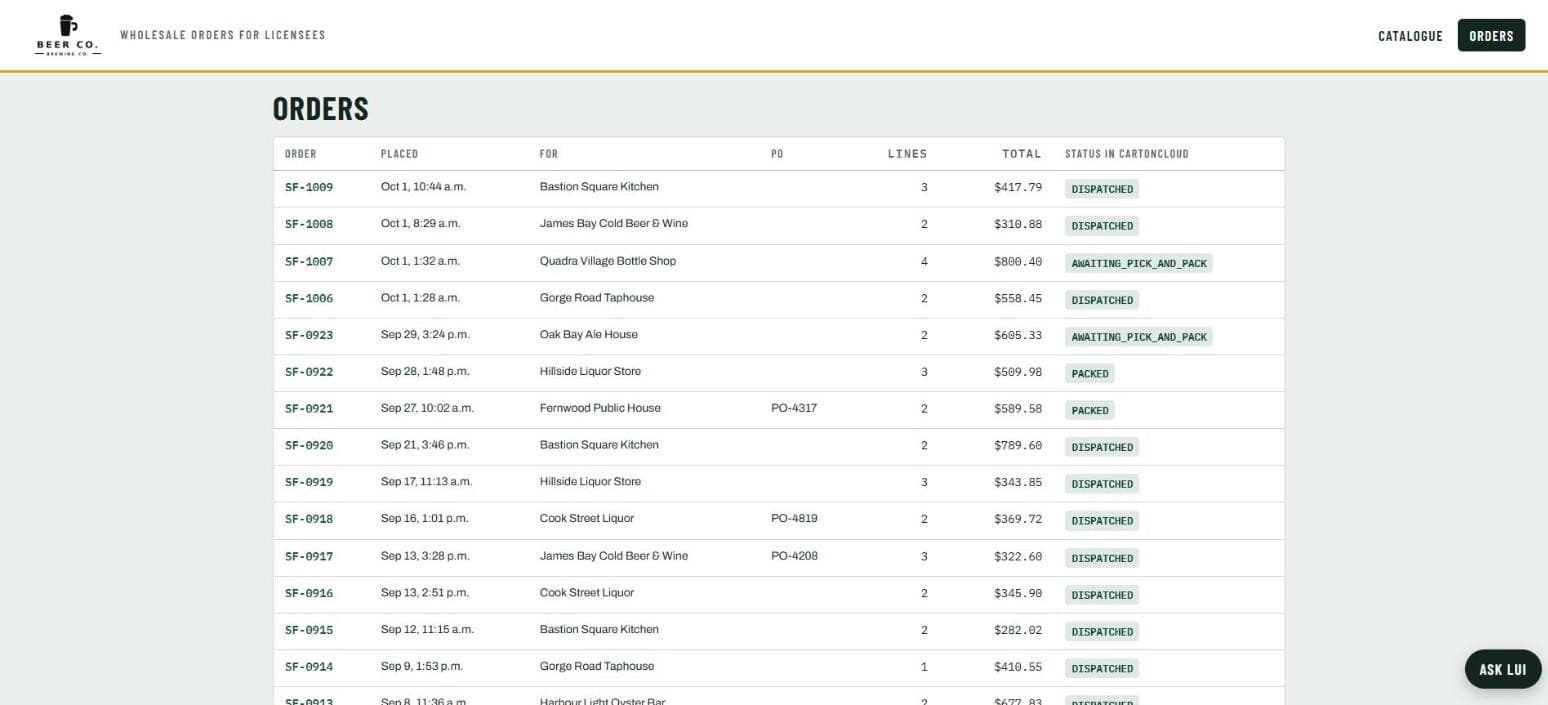
Task: Click Fernwood Public House
Action: pyautogui.click(x=600, y=408)
